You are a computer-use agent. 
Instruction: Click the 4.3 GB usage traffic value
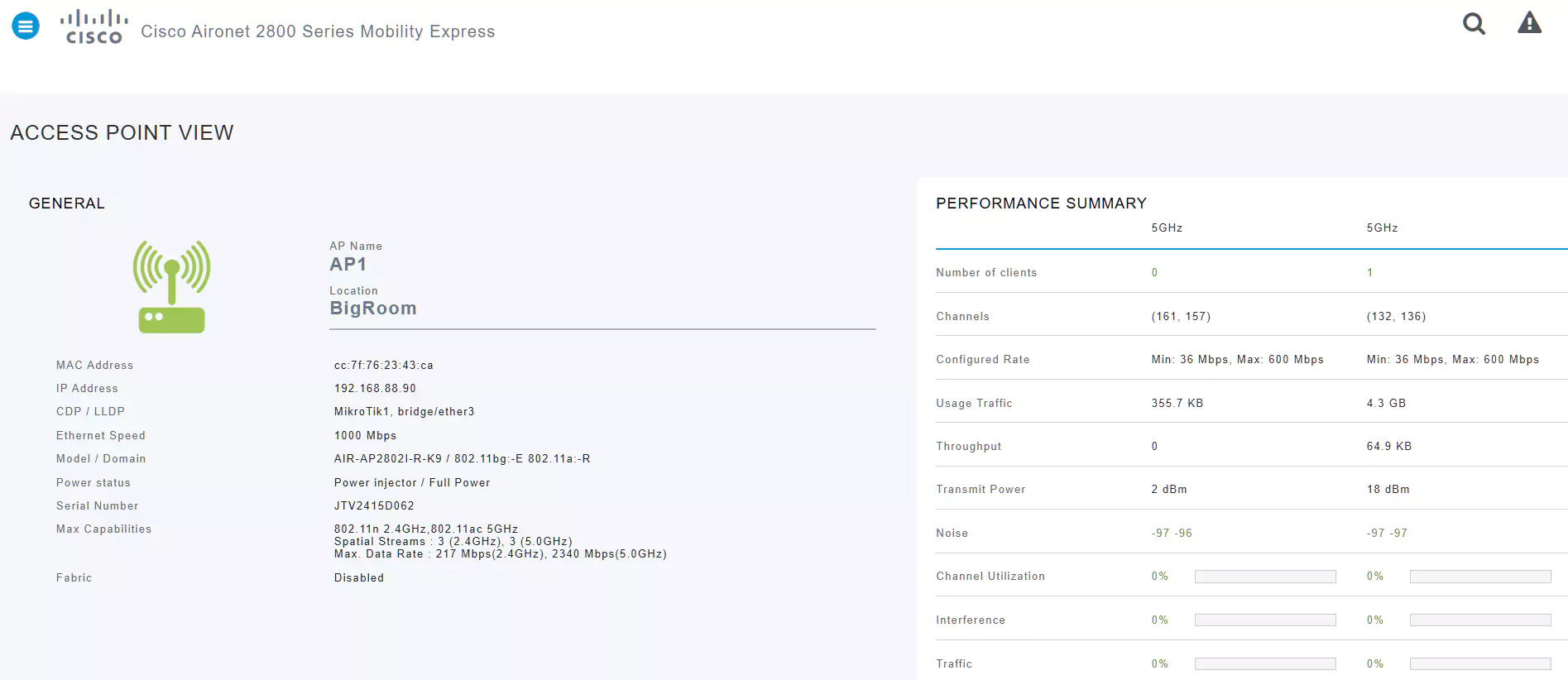tap(1386, 404)
